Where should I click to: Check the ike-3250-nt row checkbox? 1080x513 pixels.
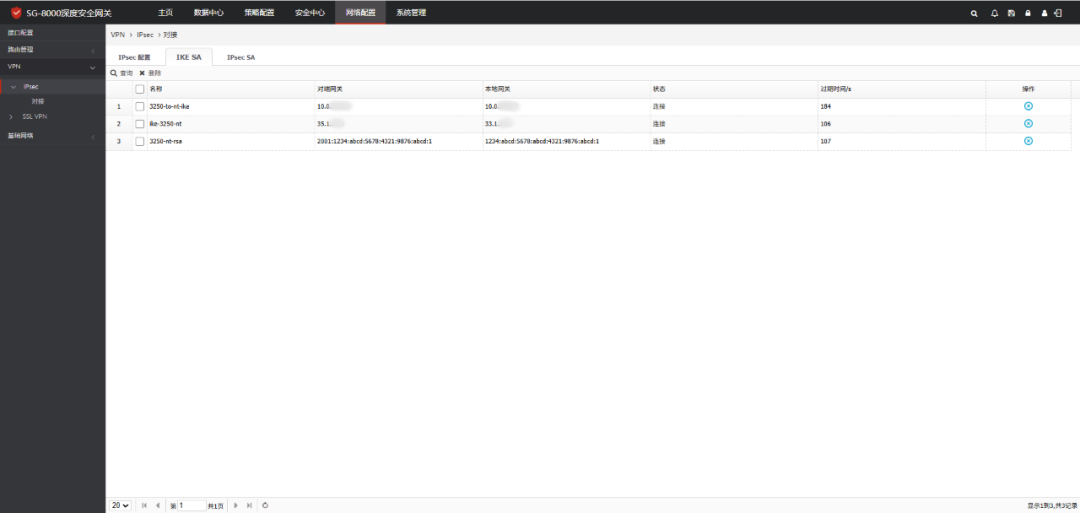140,124
